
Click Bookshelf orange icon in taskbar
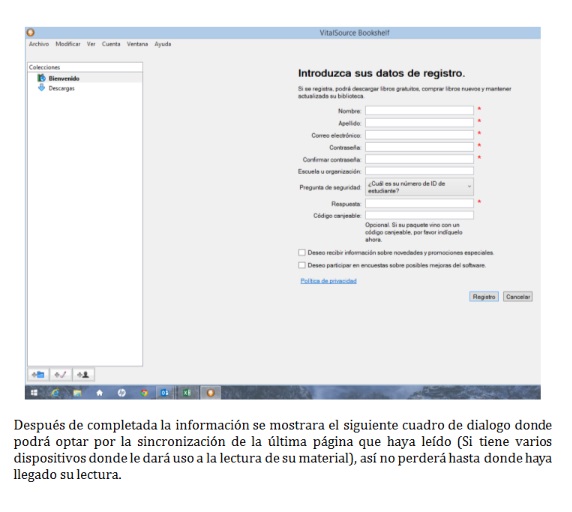coord(210,393)
